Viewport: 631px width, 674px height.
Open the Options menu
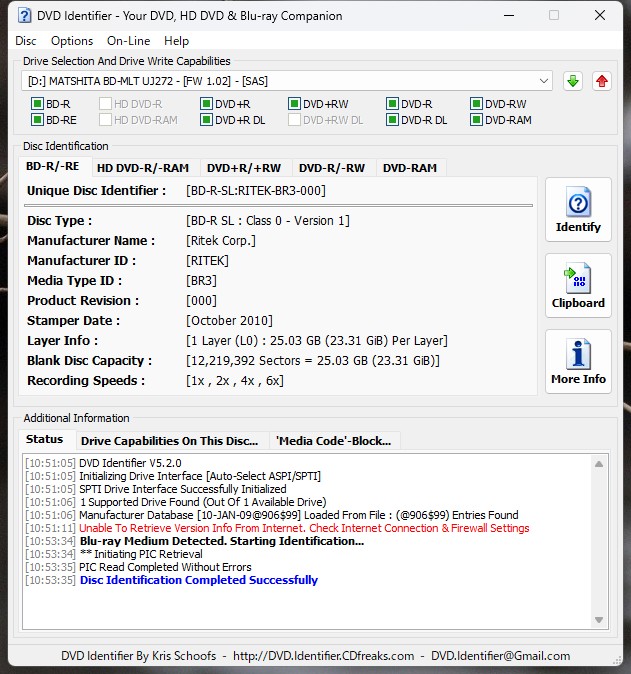click(72, 41)
